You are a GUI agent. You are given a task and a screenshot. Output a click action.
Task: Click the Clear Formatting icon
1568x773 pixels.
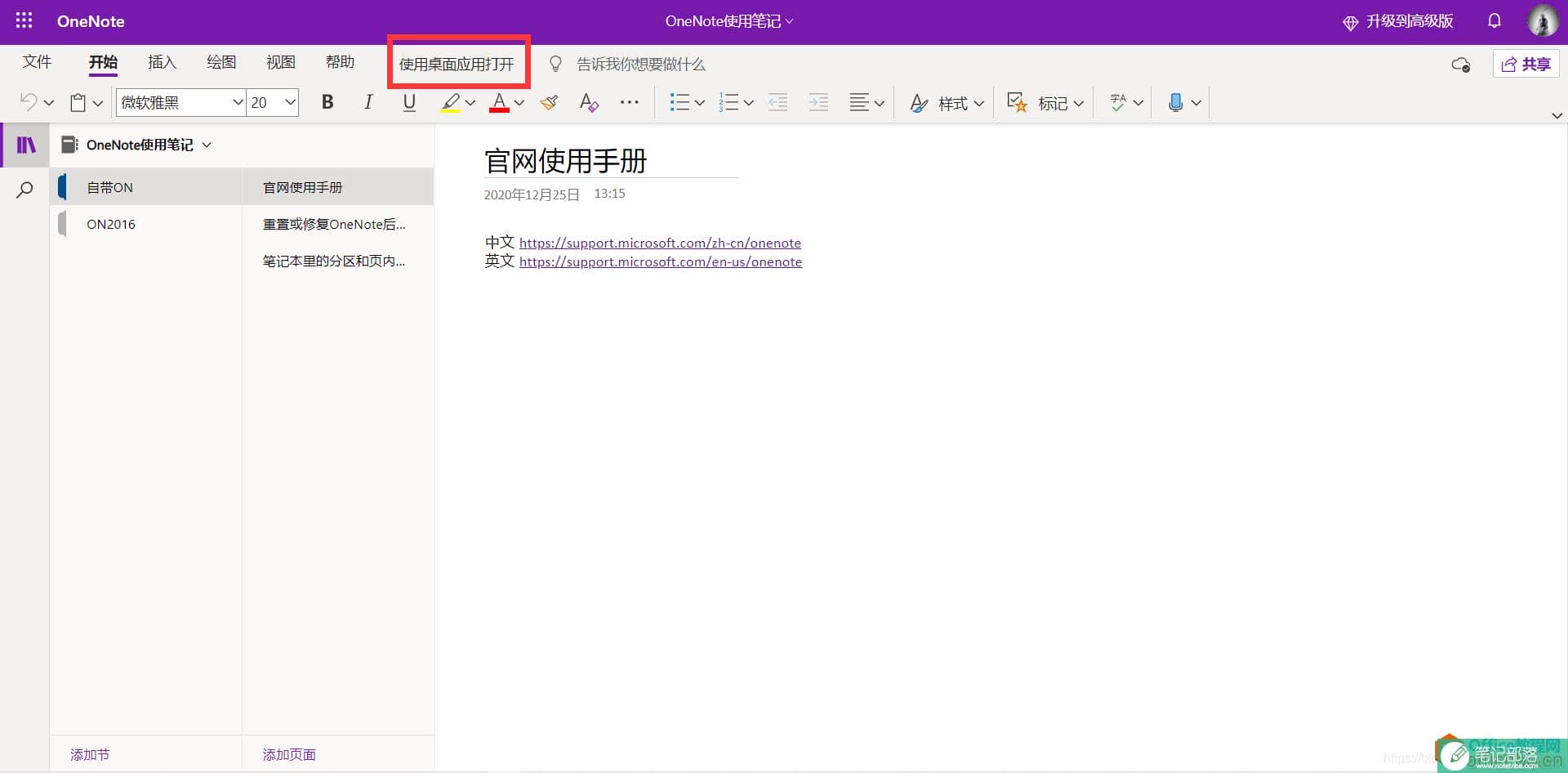[589, 102]
